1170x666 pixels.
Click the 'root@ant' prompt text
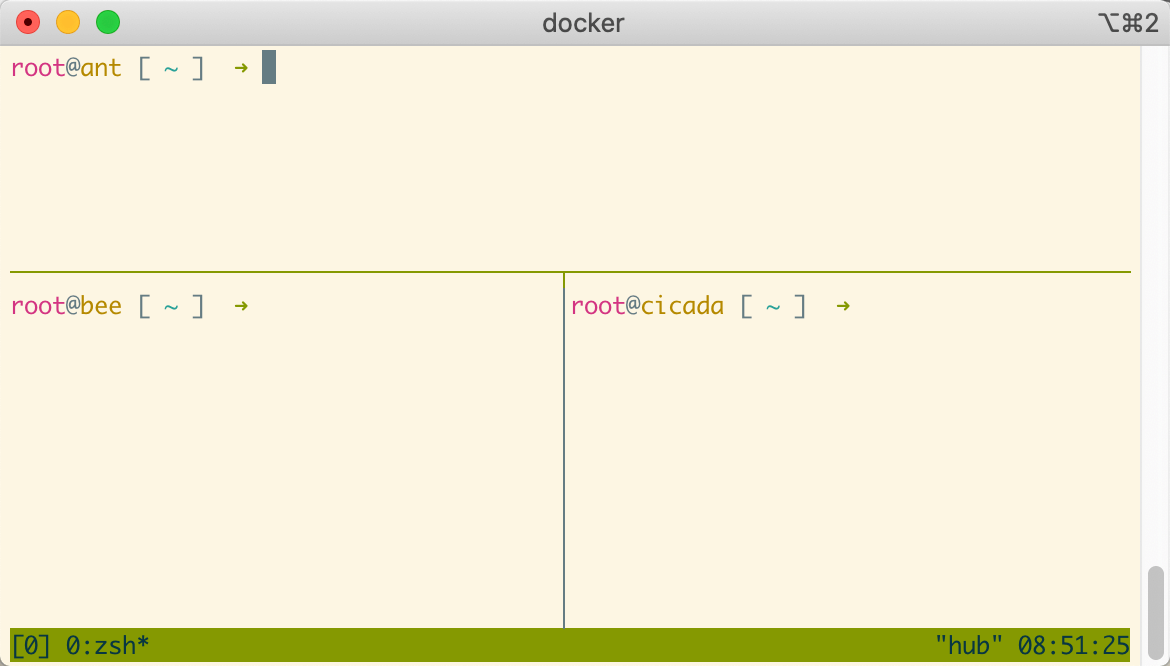pyautogui.click(x=66, y=68)
